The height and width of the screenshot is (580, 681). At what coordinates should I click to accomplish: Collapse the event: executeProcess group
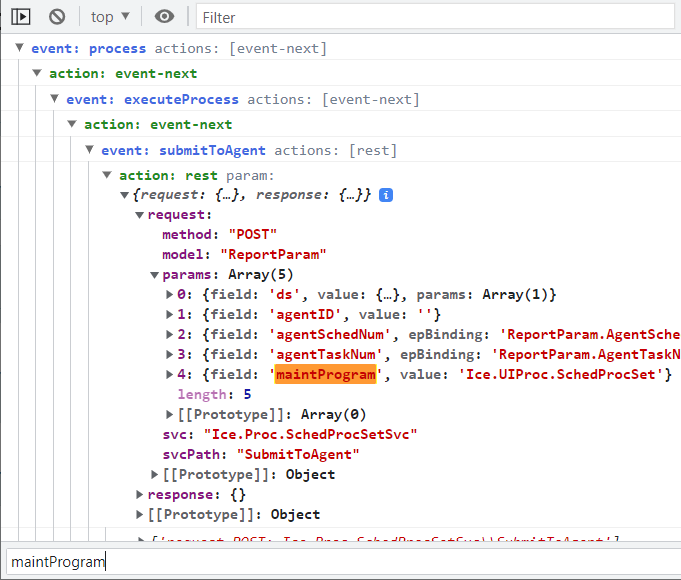[55, 99]
